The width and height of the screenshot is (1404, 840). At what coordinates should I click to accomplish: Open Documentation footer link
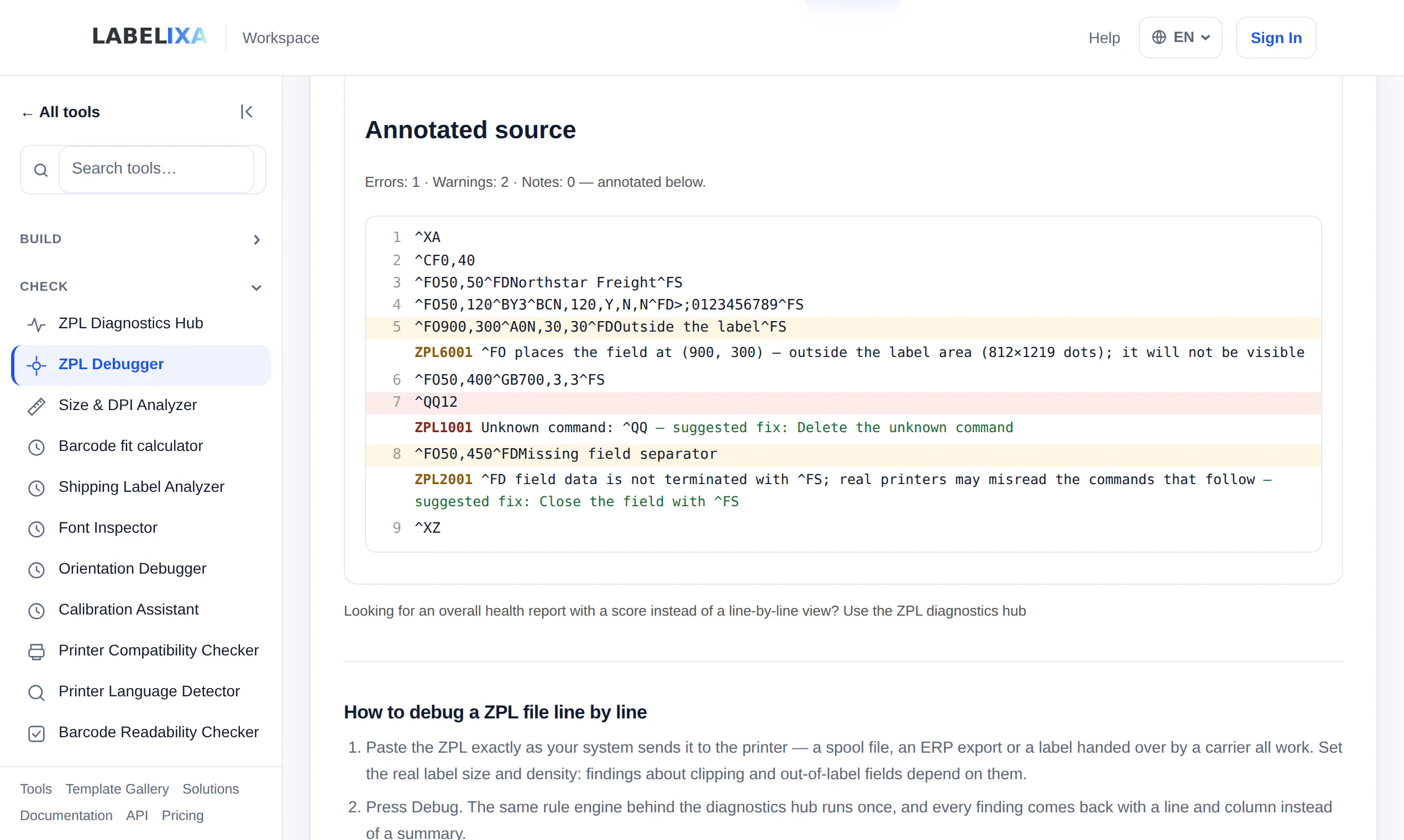[66, 815]
